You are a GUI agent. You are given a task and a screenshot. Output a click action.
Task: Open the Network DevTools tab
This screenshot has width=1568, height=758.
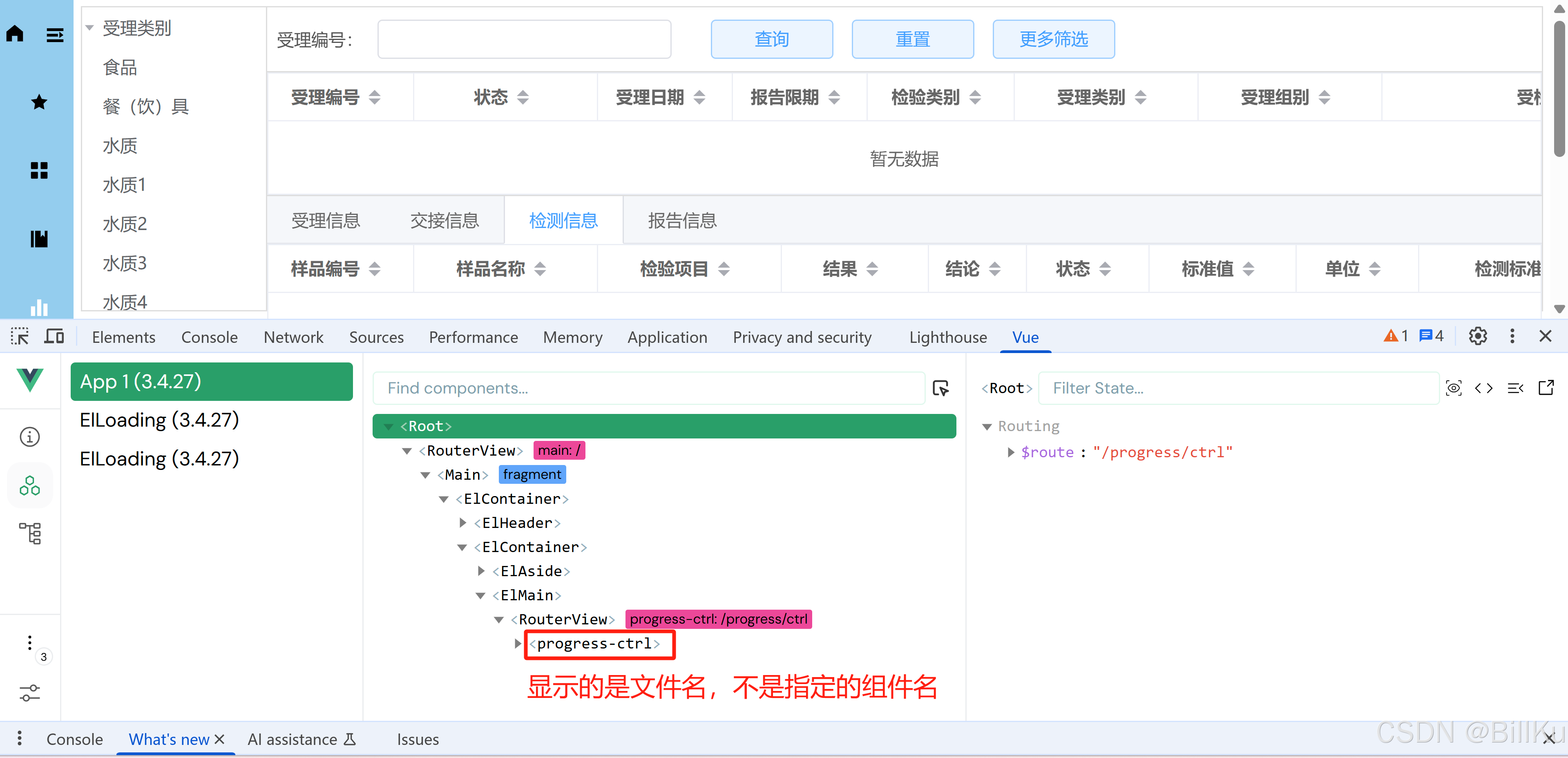point(293,337)
